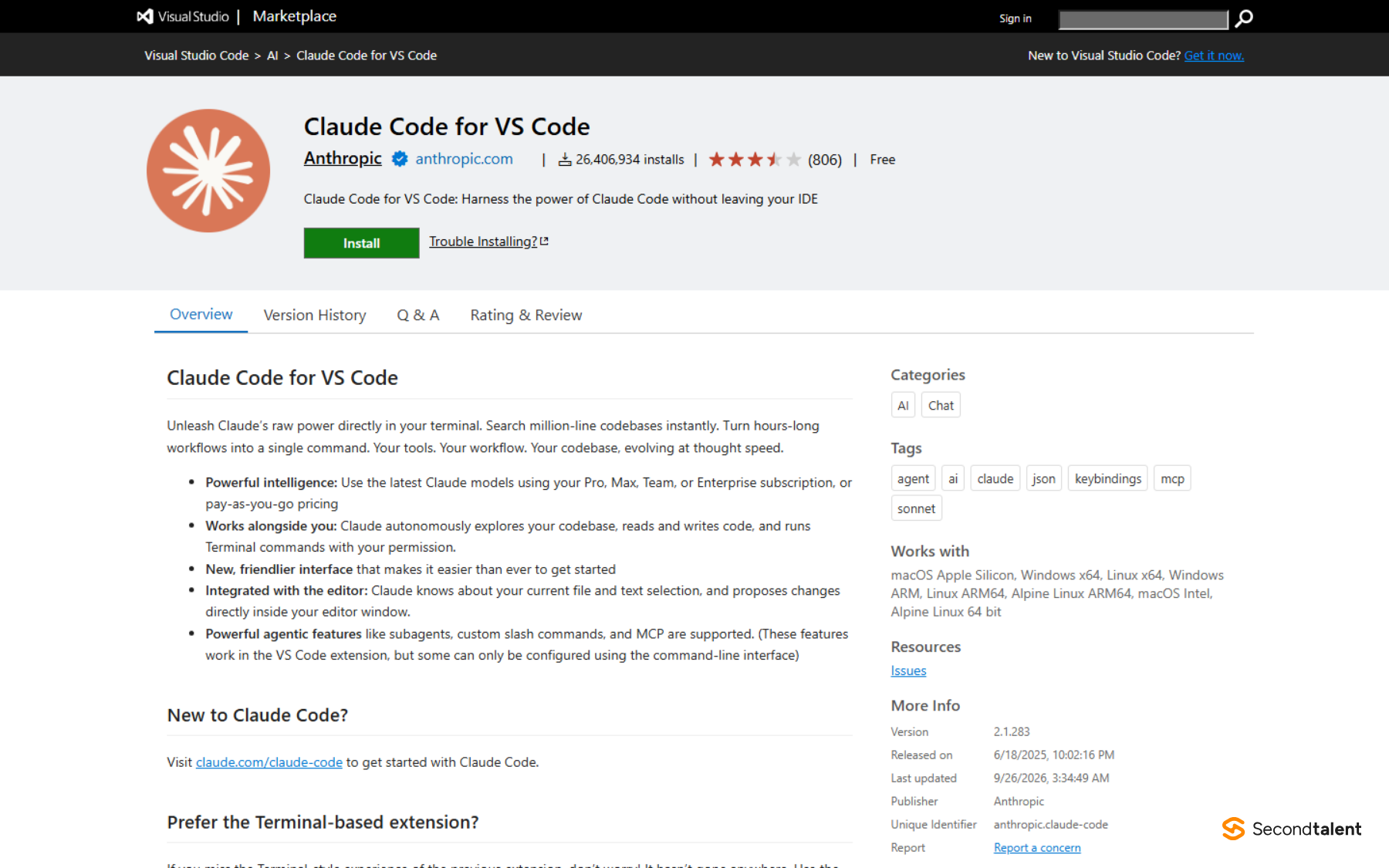1389x868 pixels.
Task: Open the AI breadcrumb link
Action: 272,56
